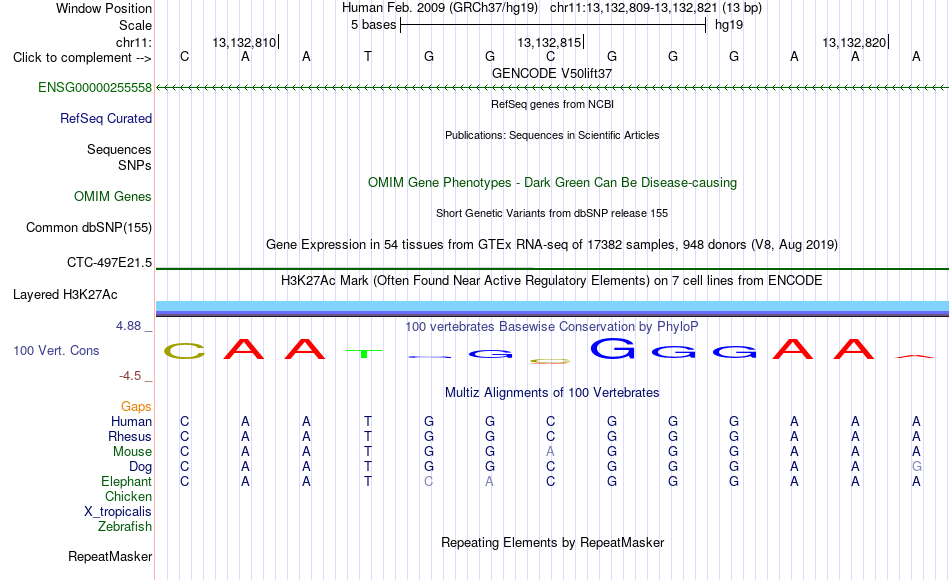
Task: Click the C base under 13,132,815 in reference row
Action: coord(550,56)
